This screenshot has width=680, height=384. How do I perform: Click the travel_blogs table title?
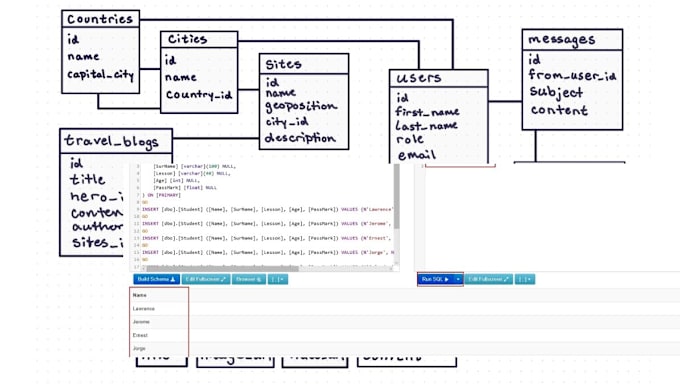pos(111,141)
